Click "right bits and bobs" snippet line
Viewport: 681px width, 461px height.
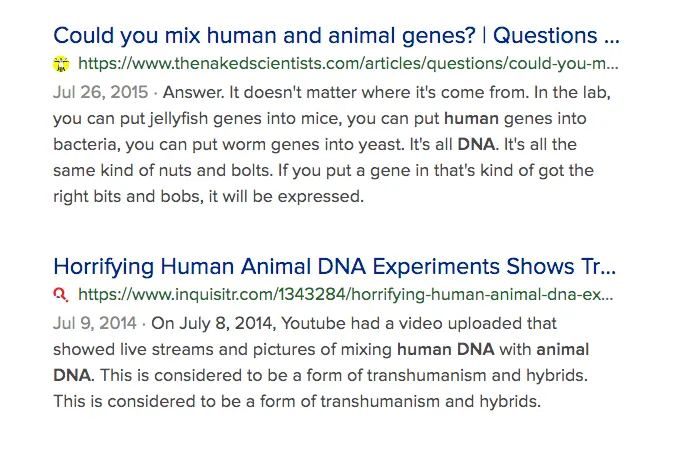pos(208,196)
